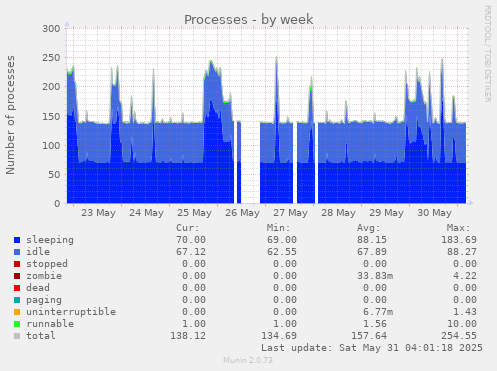The width and height of the screenshot is (497, 371).
Task: Click the 'Last update' timestamp text
Action: click(372, 348)
